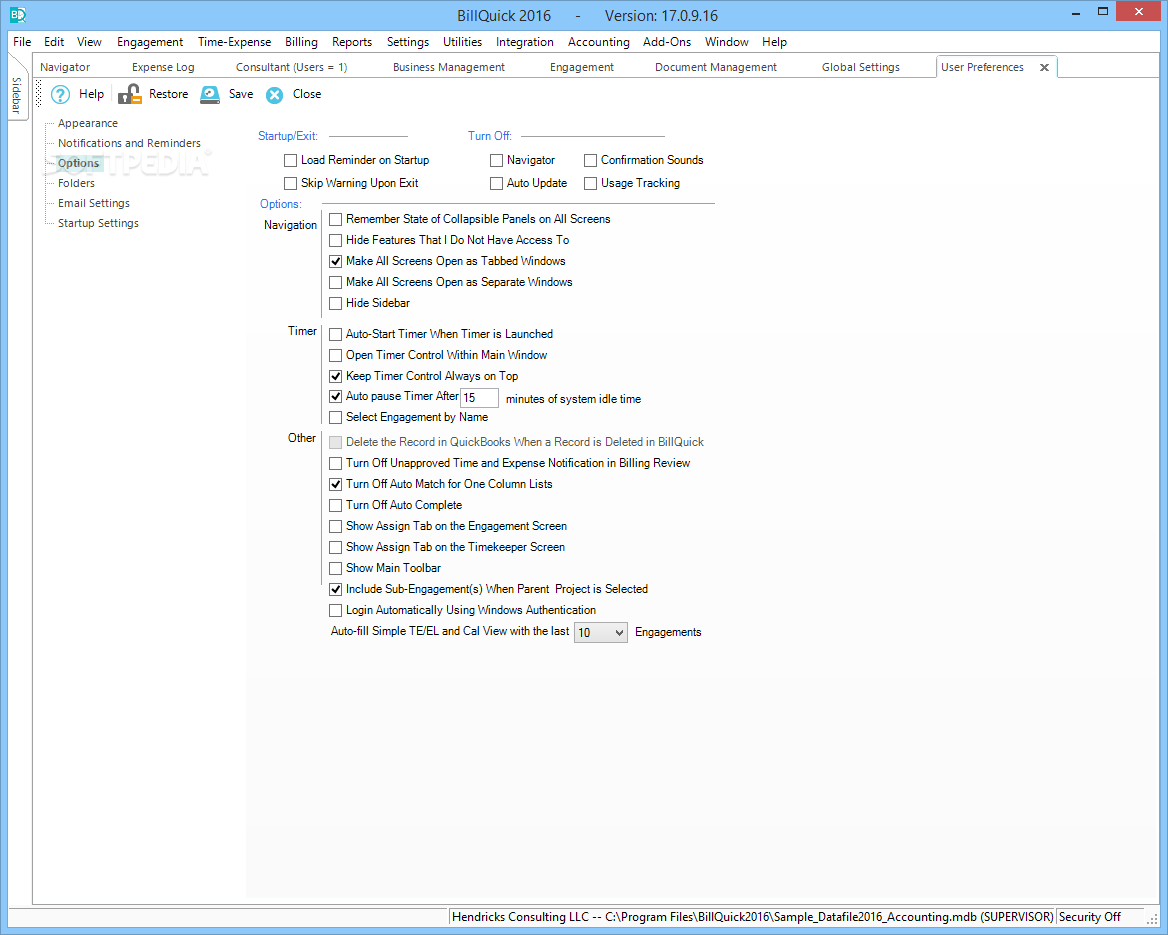Viewport: 1168px width, 935px height.
Task: Select Appearance in the preferences tree
Action: [88, 124]
